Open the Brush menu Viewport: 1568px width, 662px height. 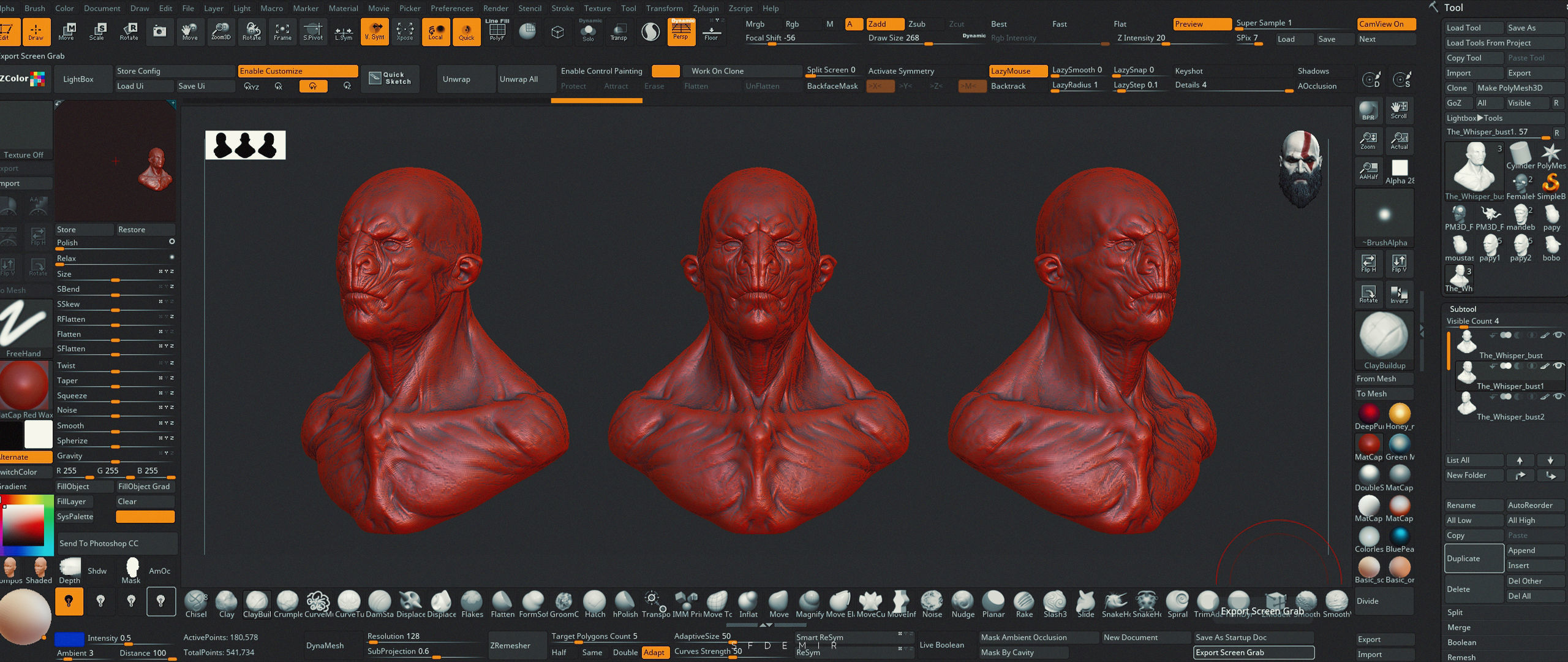point(34,8)
